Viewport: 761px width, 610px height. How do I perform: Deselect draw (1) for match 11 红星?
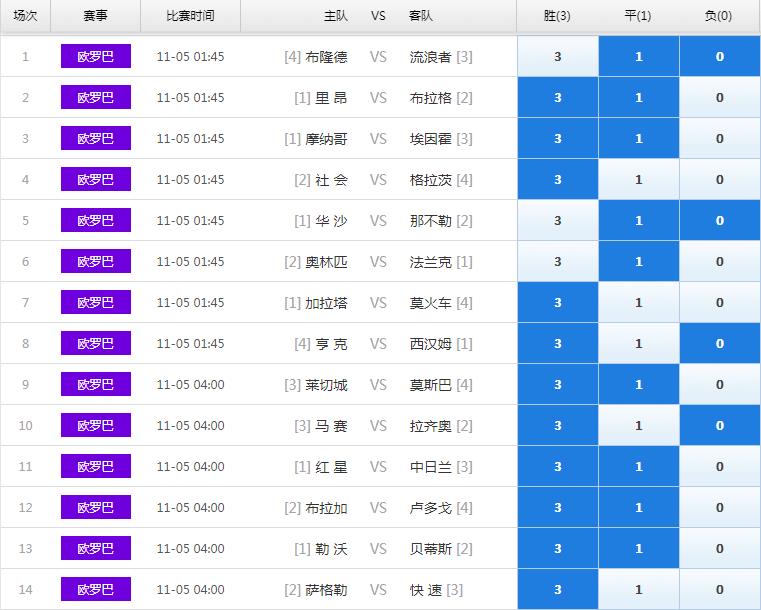[x=639, y=466]
